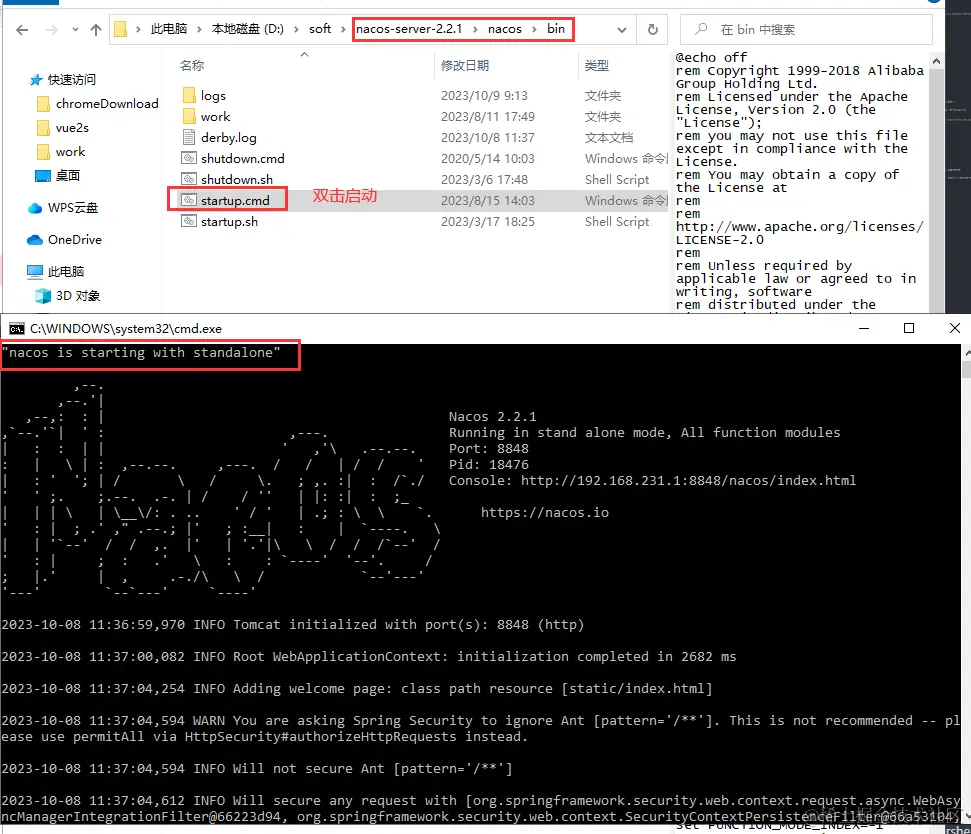Open chromeDownload in quick access
This screenshot has height=834, width=971.
107,104
